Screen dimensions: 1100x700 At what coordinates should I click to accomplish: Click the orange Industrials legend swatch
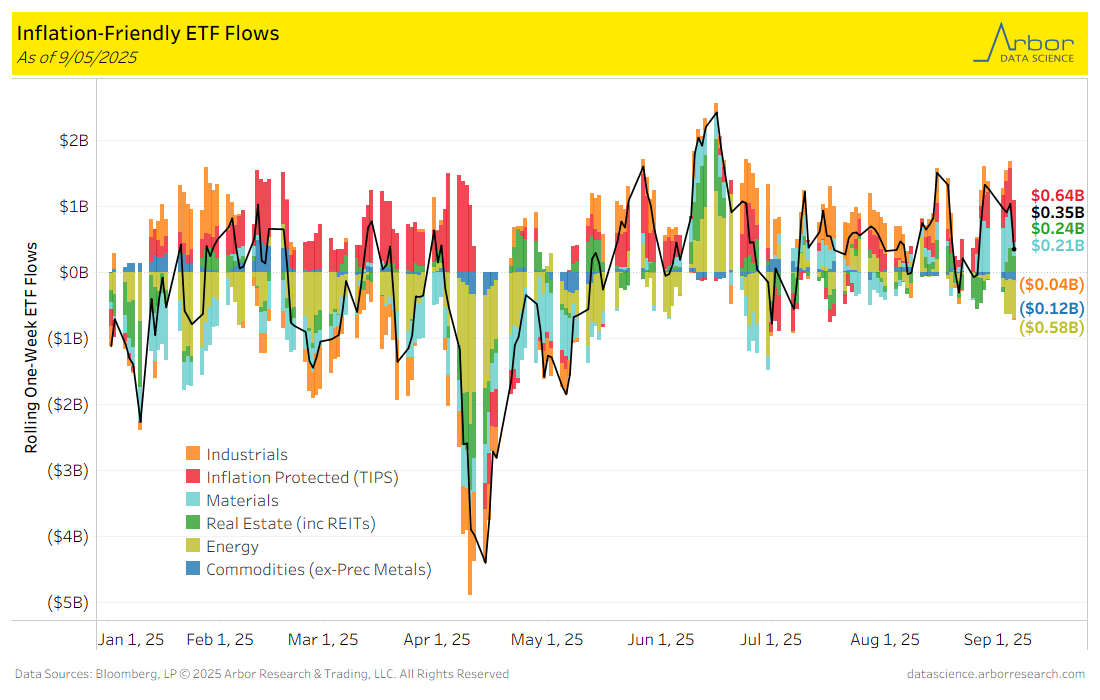194,455
